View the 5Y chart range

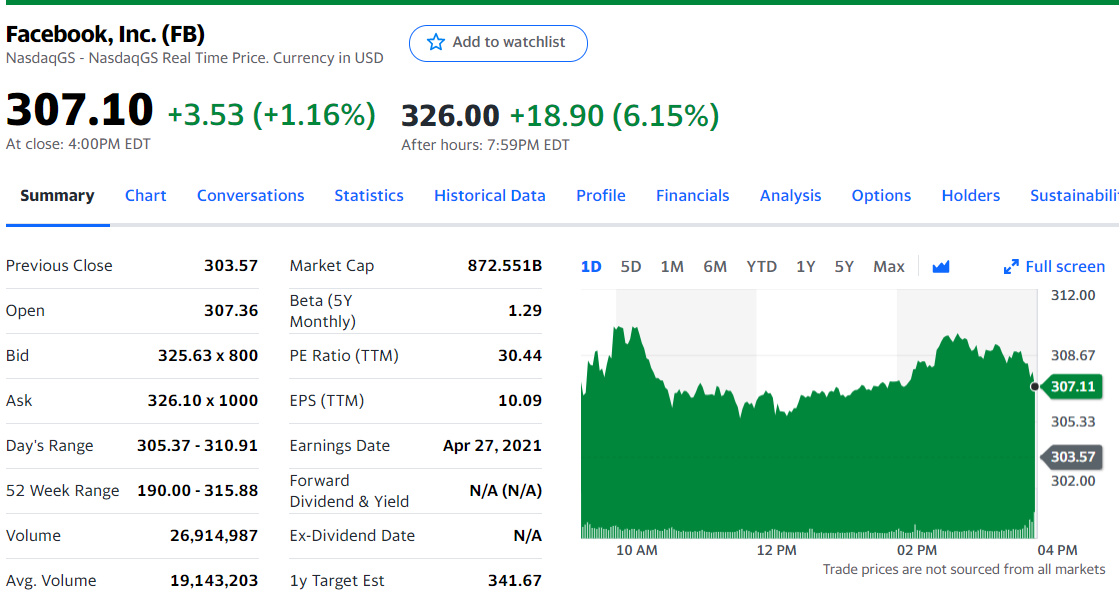844,267
